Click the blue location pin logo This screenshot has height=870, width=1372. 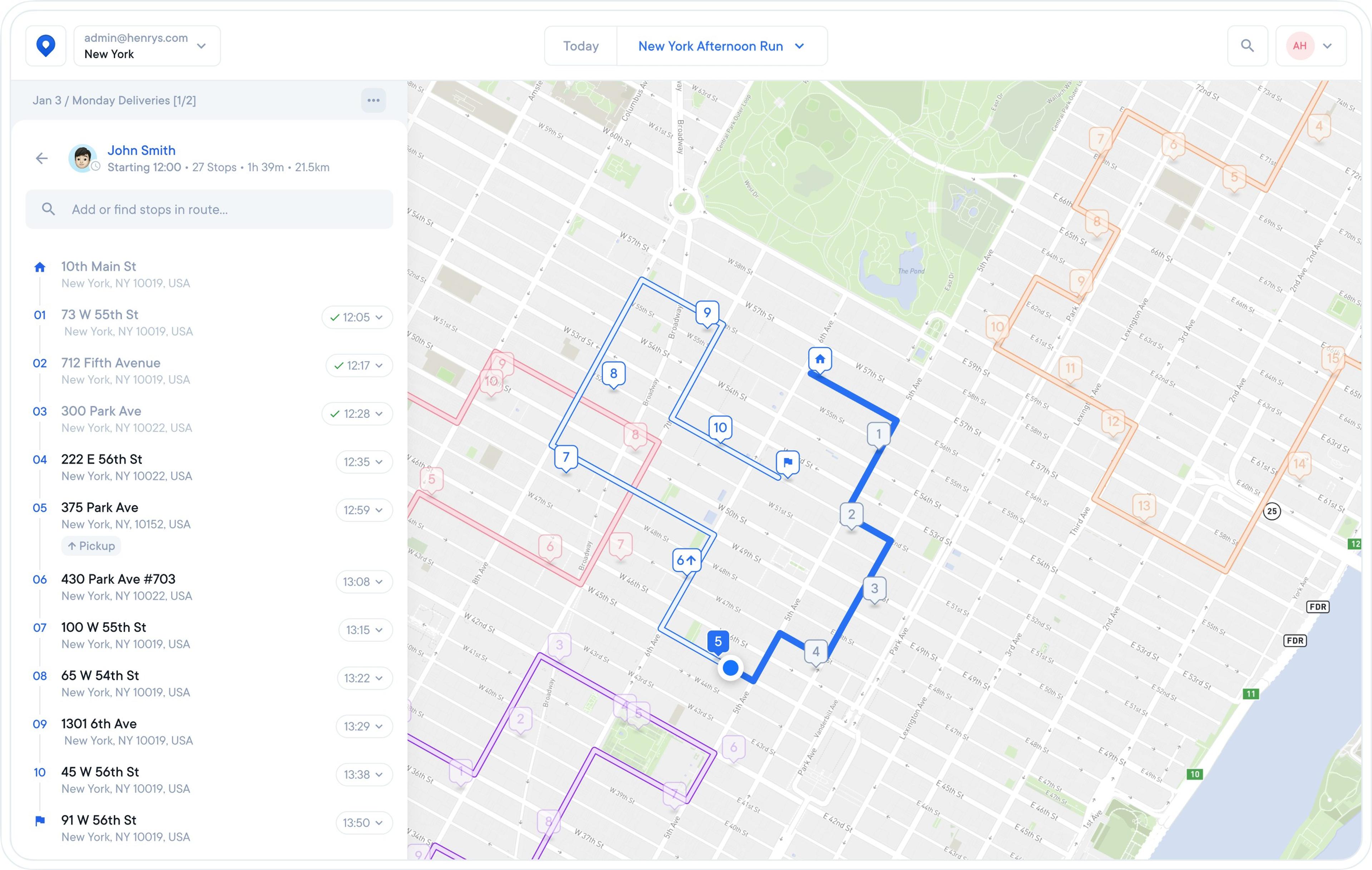coord(46,46)
